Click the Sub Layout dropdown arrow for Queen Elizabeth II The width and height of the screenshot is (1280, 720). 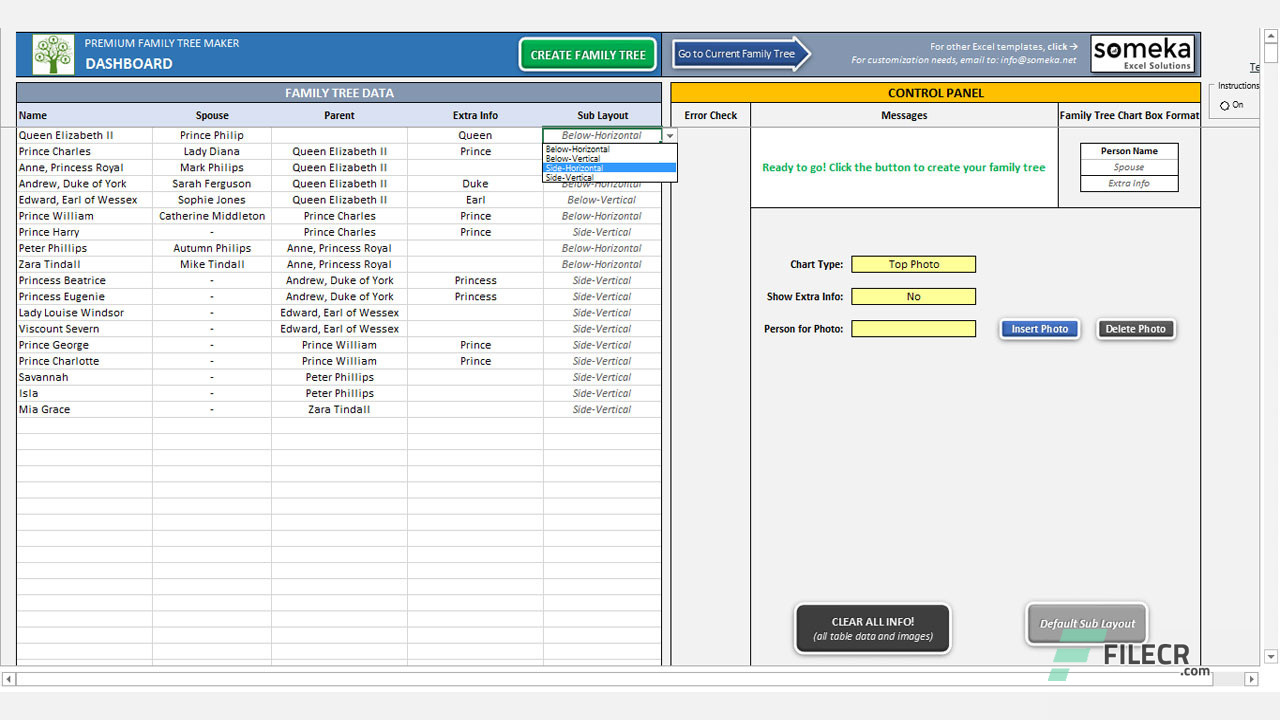[x=670, y=135]
